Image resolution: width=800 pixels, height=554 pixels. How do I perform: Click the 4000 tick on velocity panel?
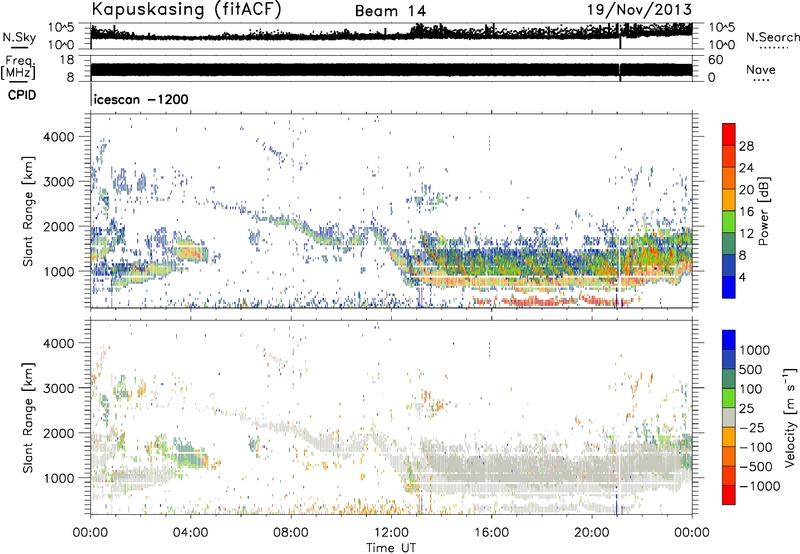[59, 343]
